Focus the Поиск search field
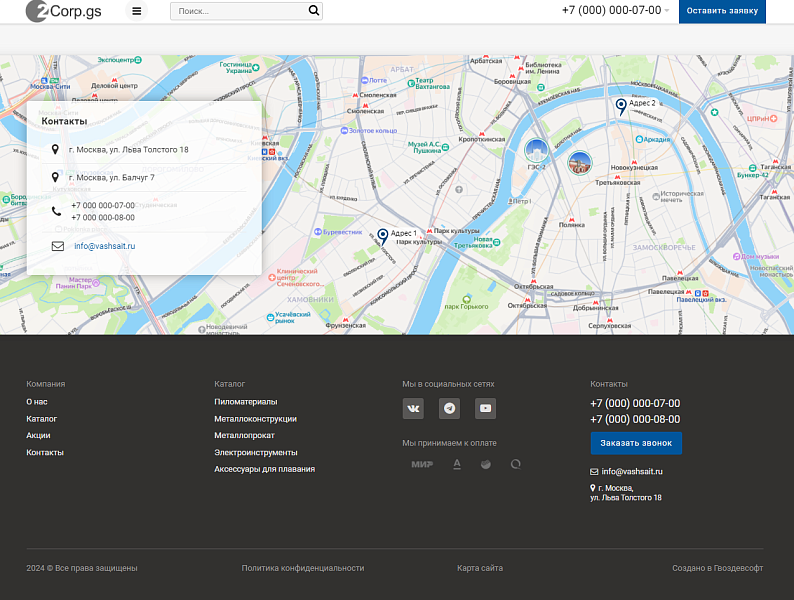The width and height of the screenshot is (794, 600). (x=238, y=11)
